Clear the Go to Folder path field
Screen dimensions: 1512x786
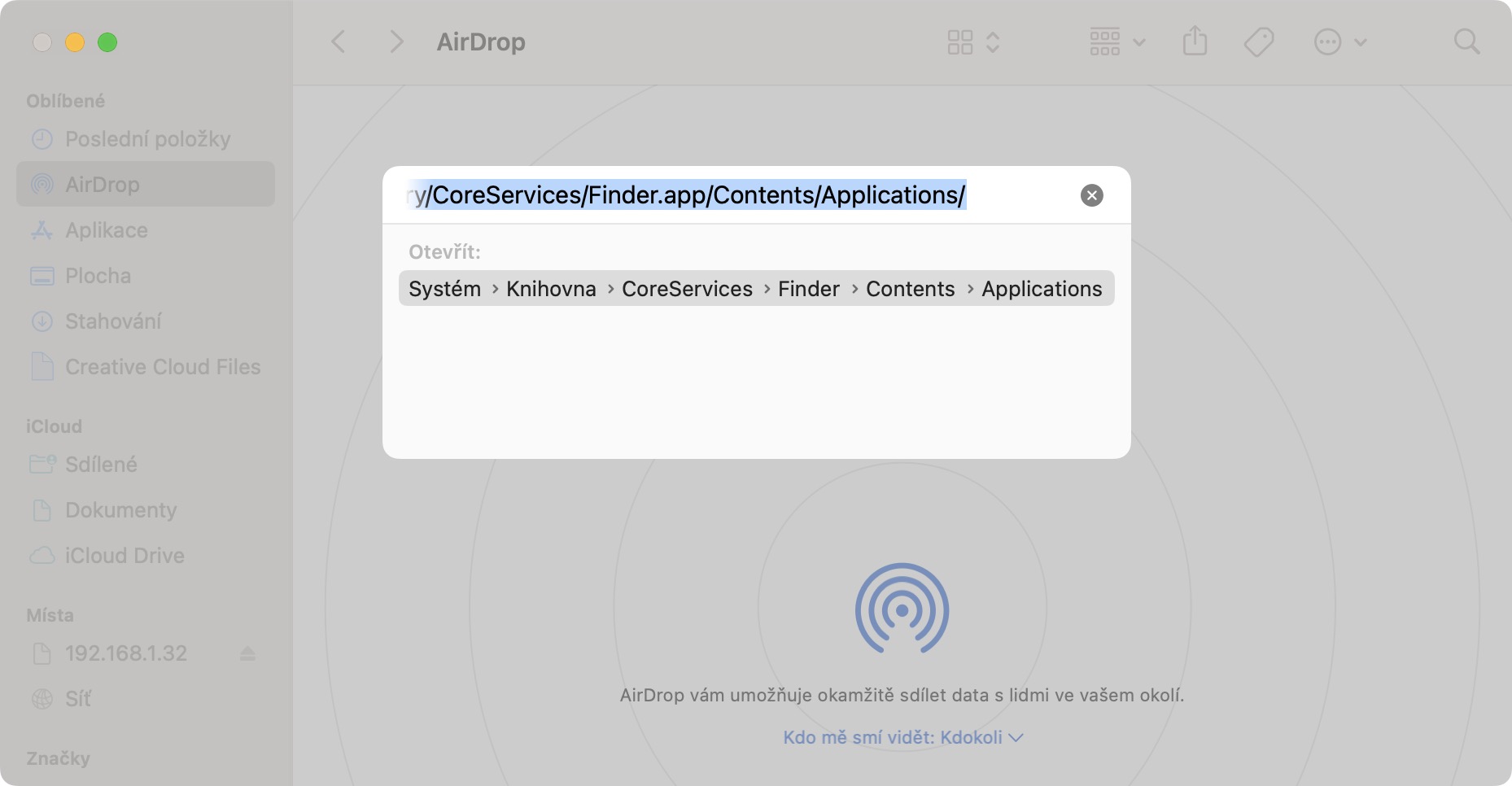click(x=1091, y=195)
